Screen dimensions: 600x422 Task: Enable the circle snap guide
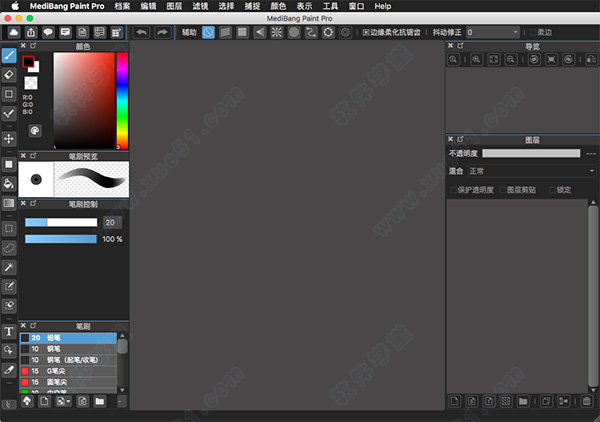pos(294,33)
